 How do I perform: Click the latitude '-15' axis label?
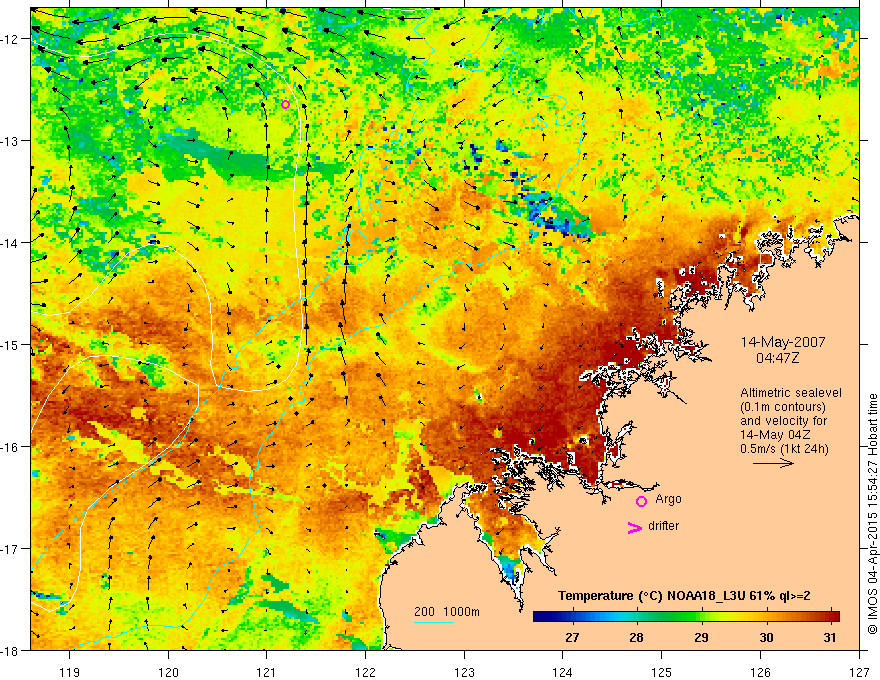click(10, 344)
